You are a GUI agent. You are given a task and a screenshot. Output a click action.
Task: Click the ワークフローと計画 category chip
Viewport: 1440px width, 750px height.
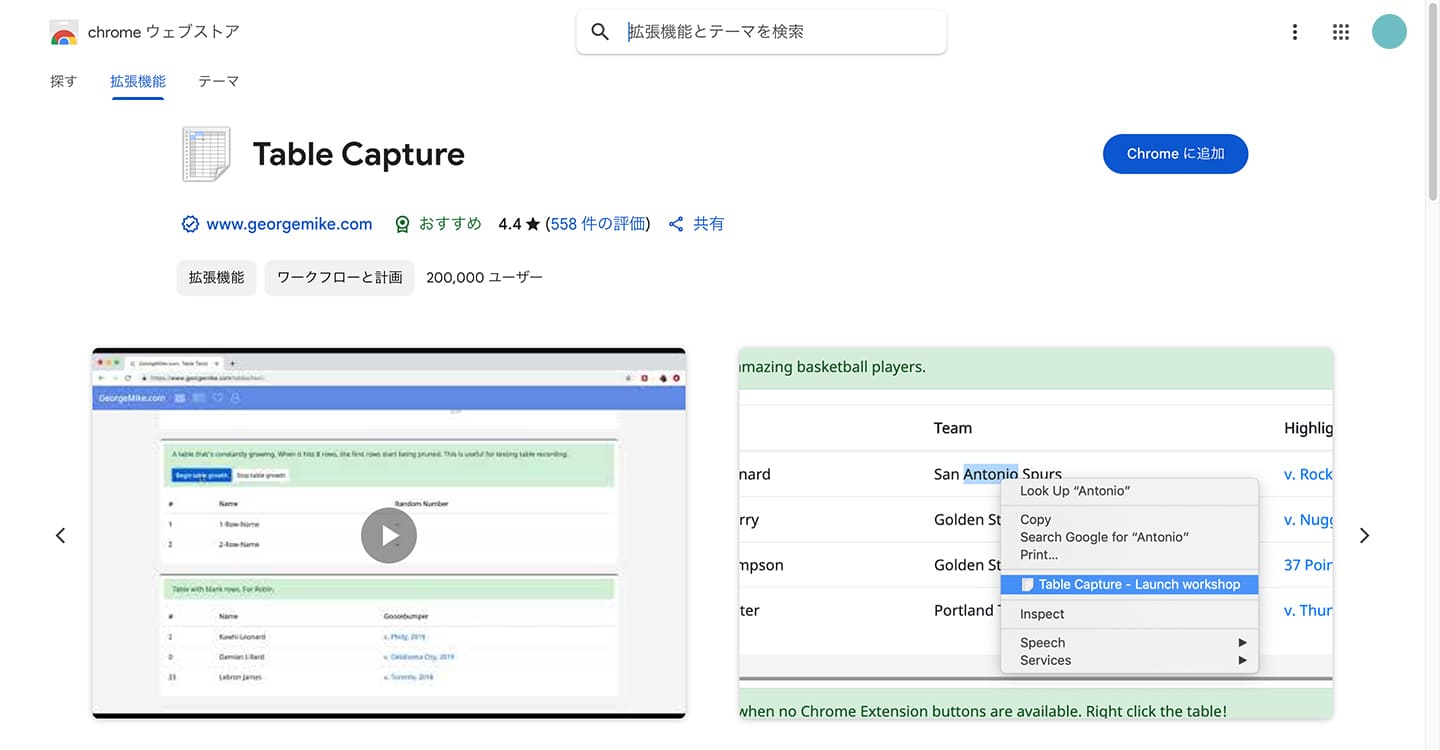(339, 278)
